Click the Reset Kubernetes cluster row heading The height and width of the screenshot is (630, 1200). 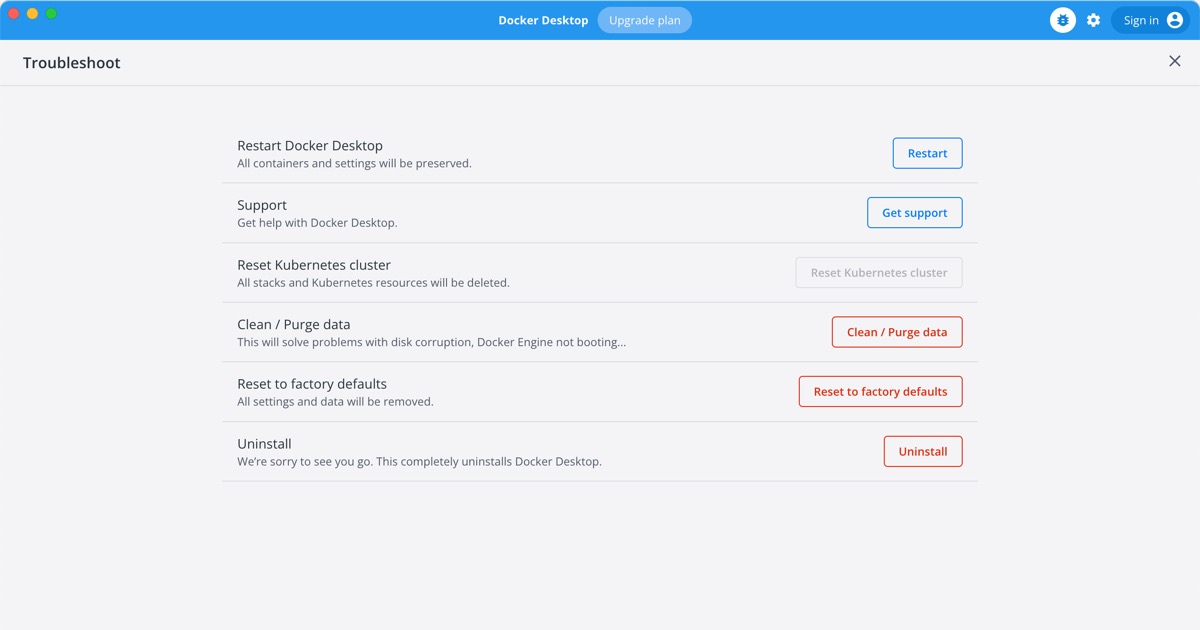(314, 265)
